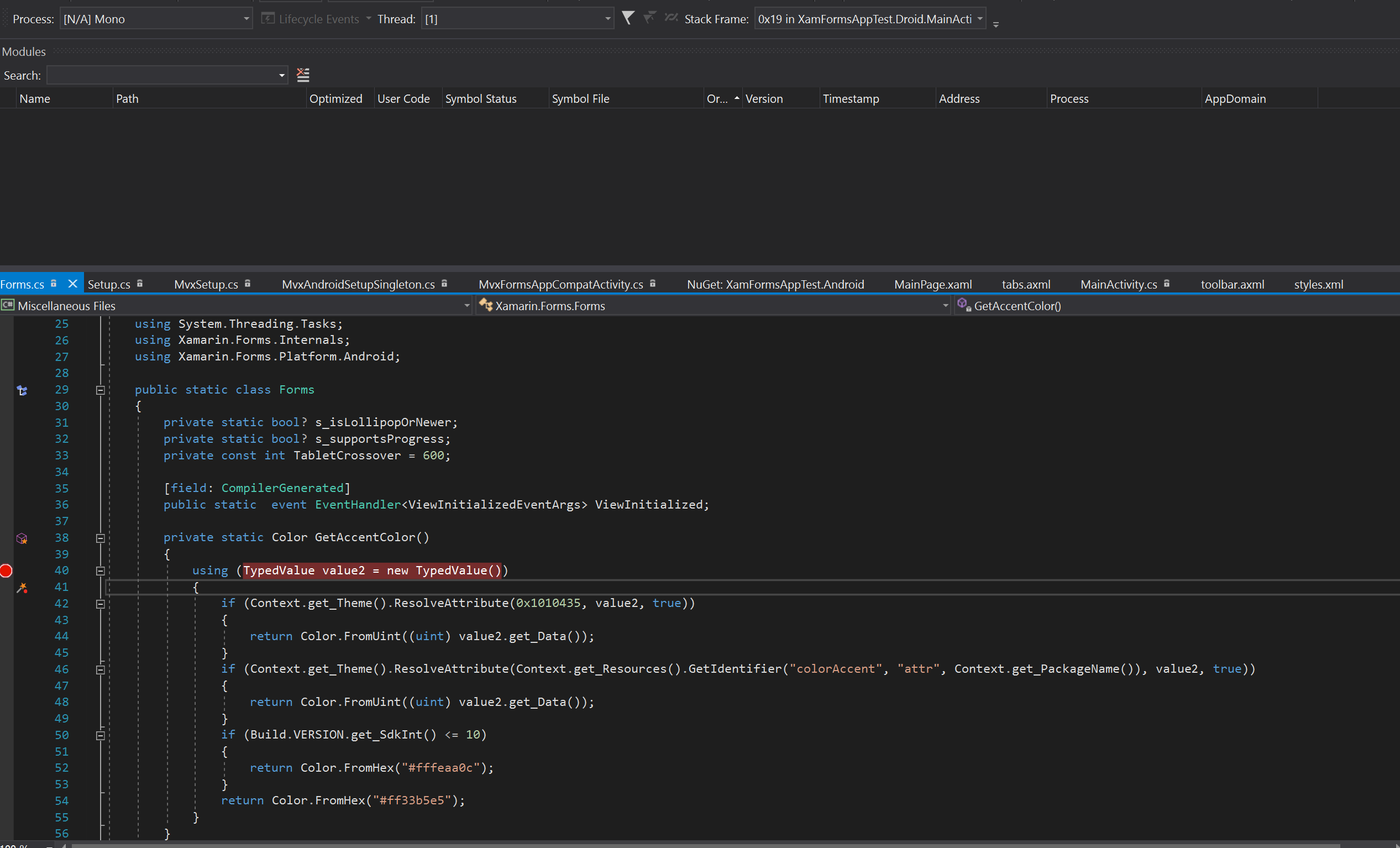
Task: Click the quick actions screwdriver icon on line 41
Action: [x=22, y=588]
